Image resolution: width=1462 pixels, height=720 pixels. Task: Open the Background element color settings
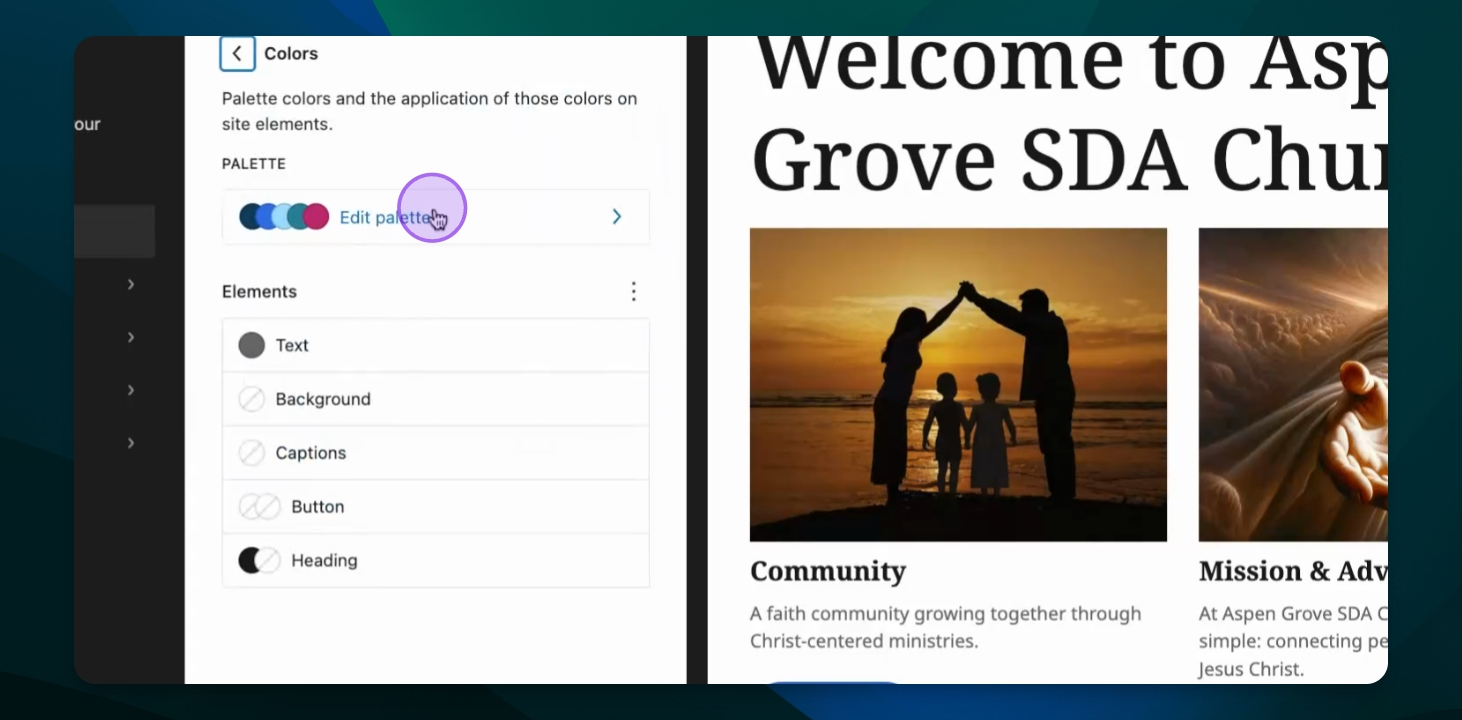(x=436, y=399)
